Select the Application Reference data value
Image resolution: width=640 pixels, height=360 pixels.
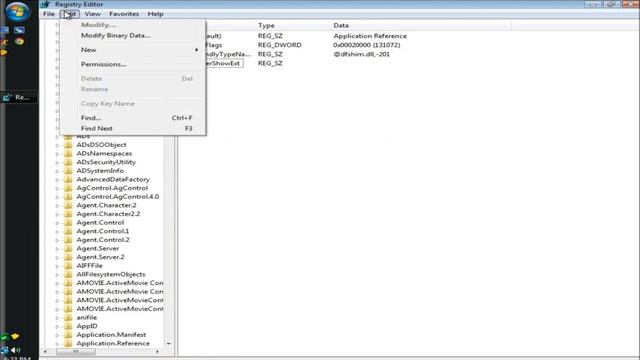coord(370,36)
